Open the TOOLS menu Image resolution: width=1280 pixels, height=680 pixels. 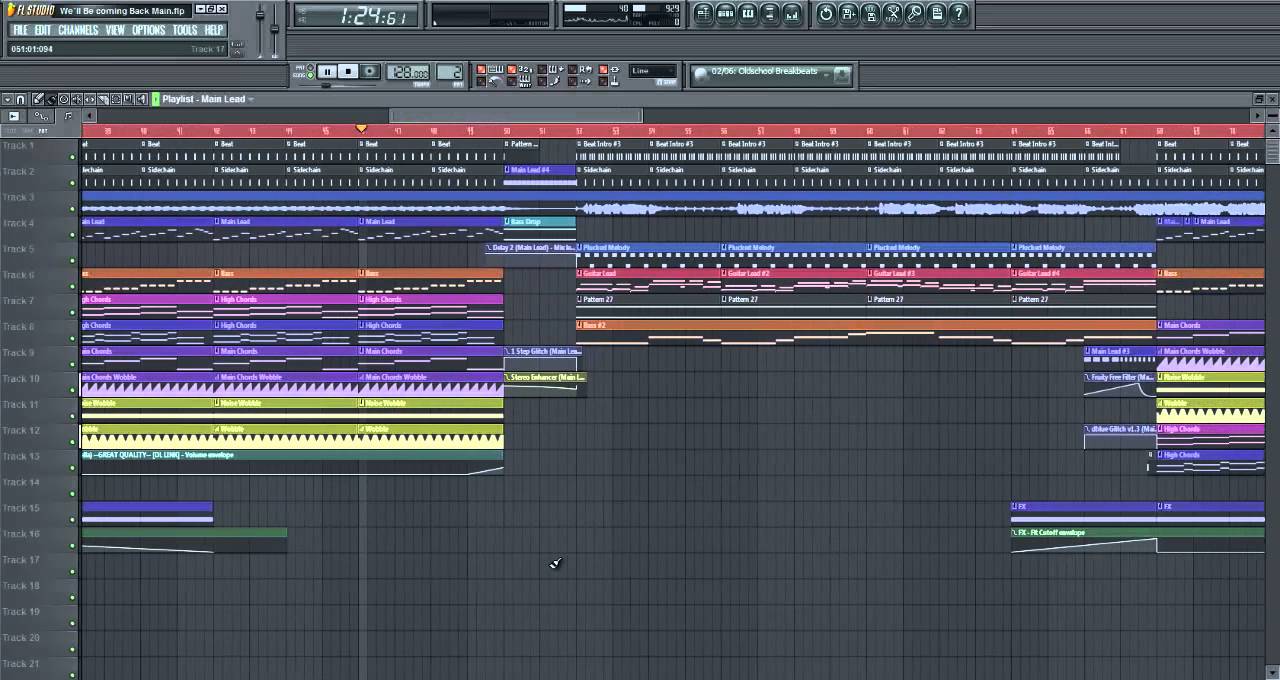point(185,30)
